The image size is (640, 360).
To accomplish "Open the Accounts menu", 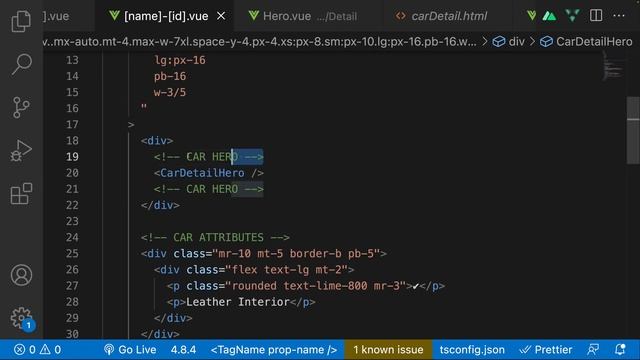I will tap(21, 275).
